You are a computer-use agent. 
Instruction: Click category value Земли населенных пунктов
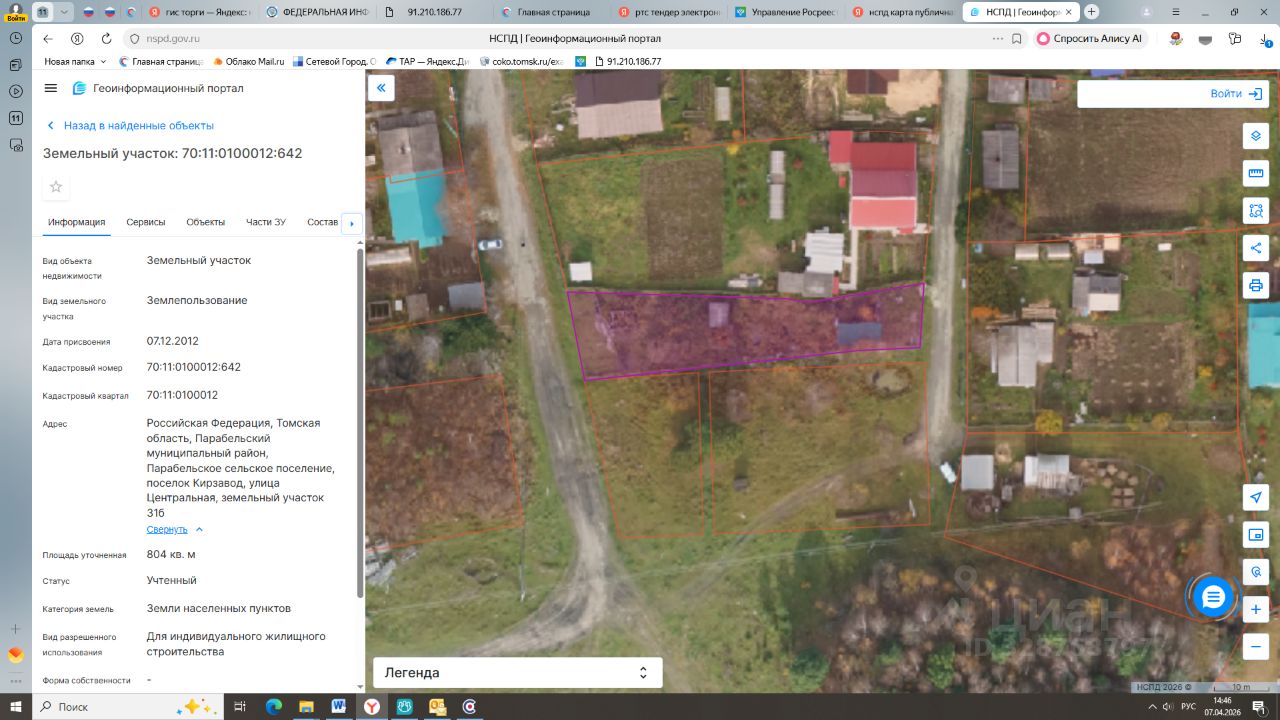[219, 608]
